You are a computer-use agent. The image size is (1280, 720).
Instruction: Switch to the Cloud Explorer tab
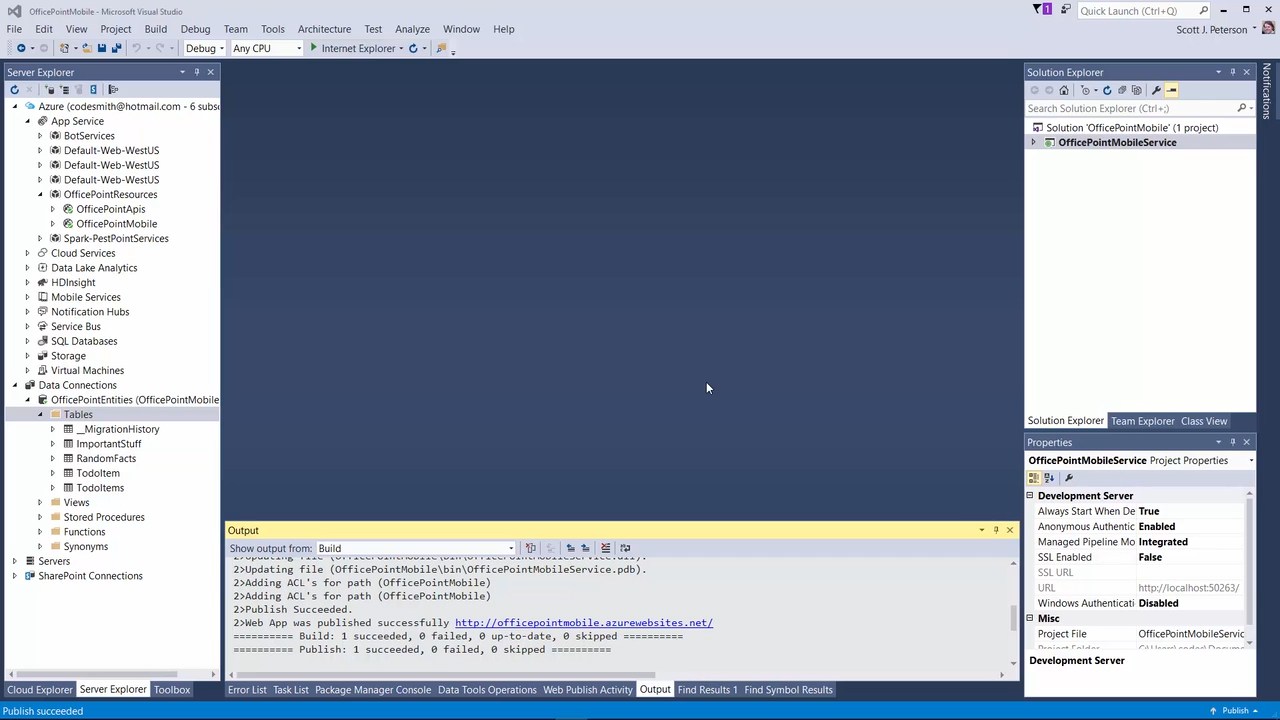[x=40, y=689]
